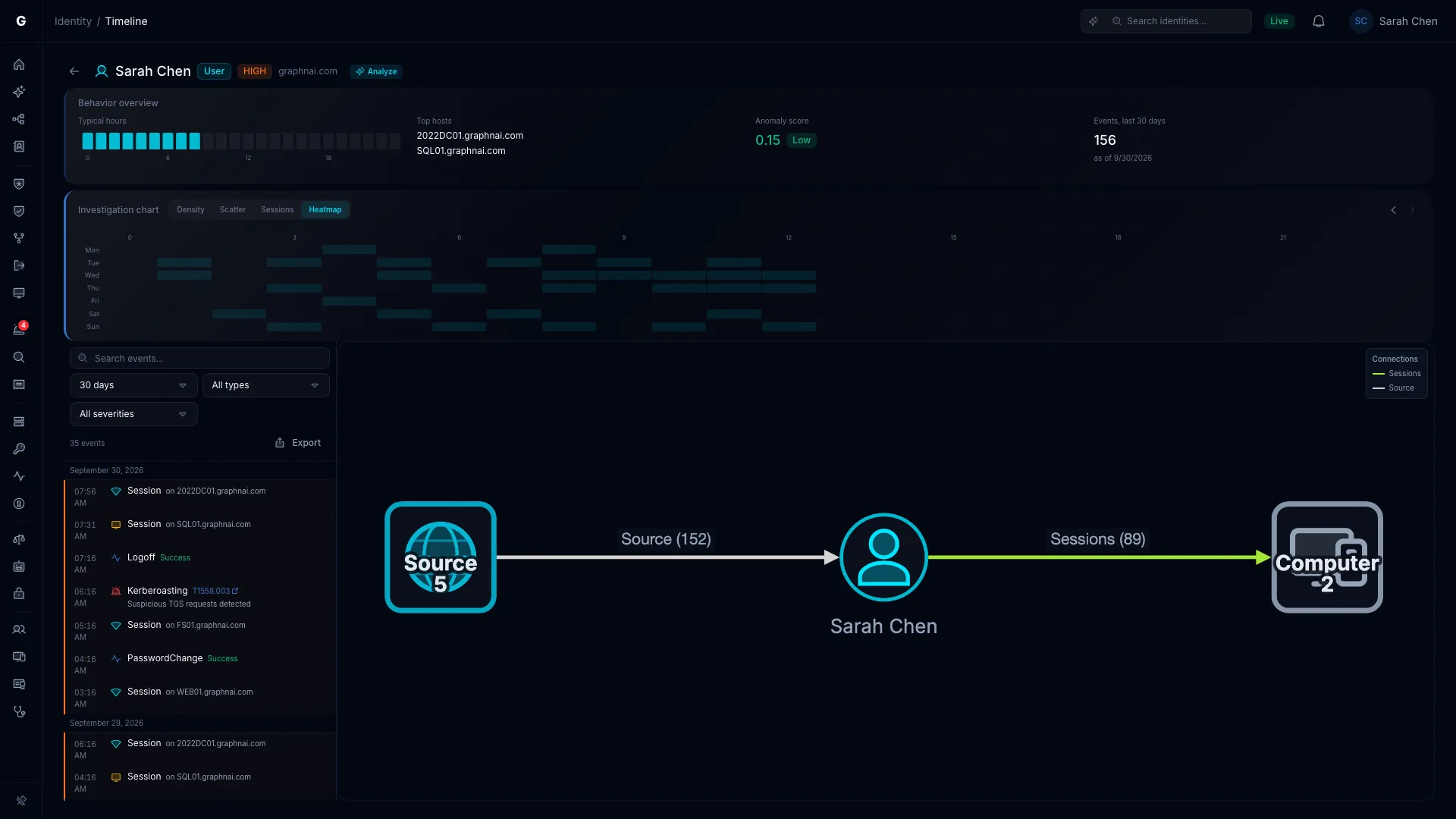Open the T1558.003 technique link
The width and height of the screenshot is (1456, 819).
click(x=215, y=591)
